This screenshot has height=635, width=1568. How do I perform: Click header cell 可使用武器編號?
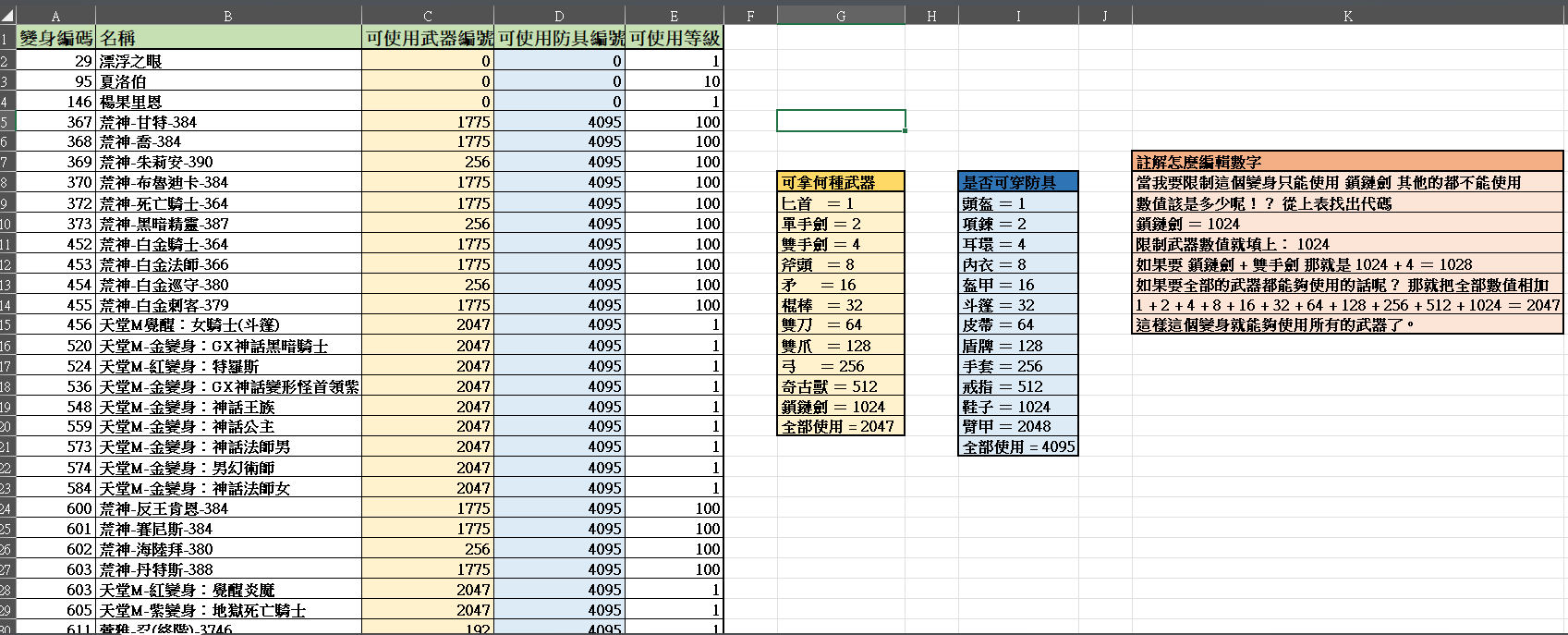click(x=428, y=38)
